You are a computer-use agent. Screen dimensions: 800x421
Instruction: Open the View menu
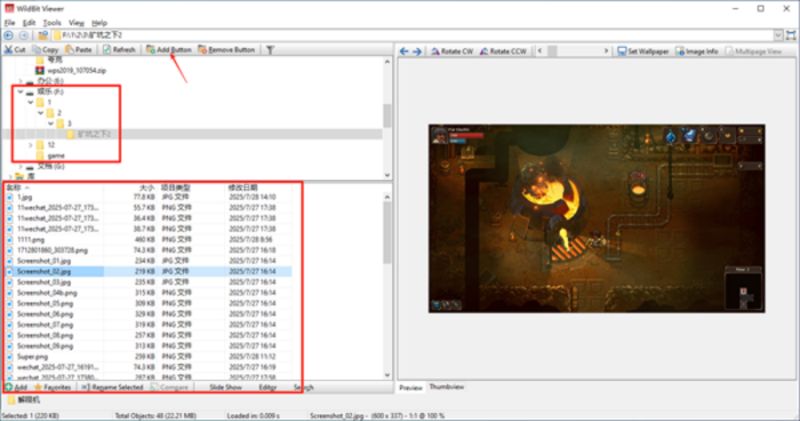(76, 23)
